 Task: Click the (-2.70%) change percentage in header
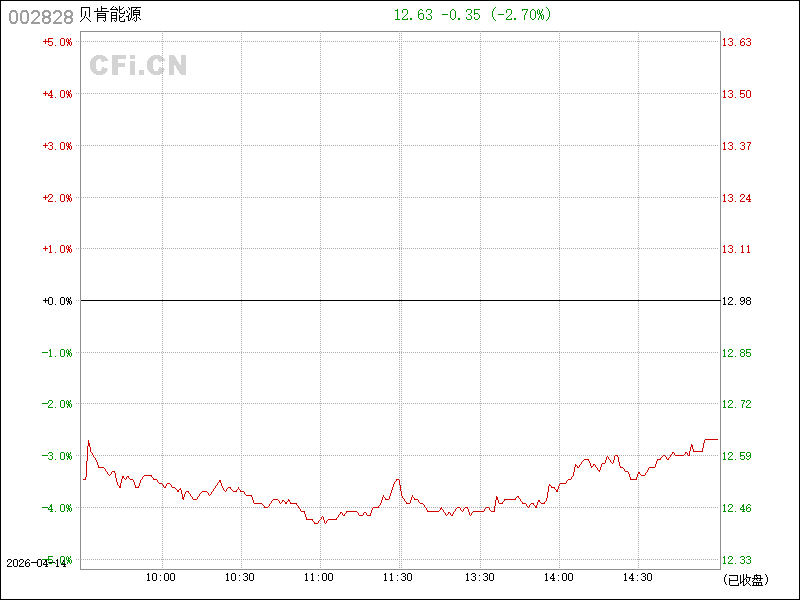click(519, 15)
